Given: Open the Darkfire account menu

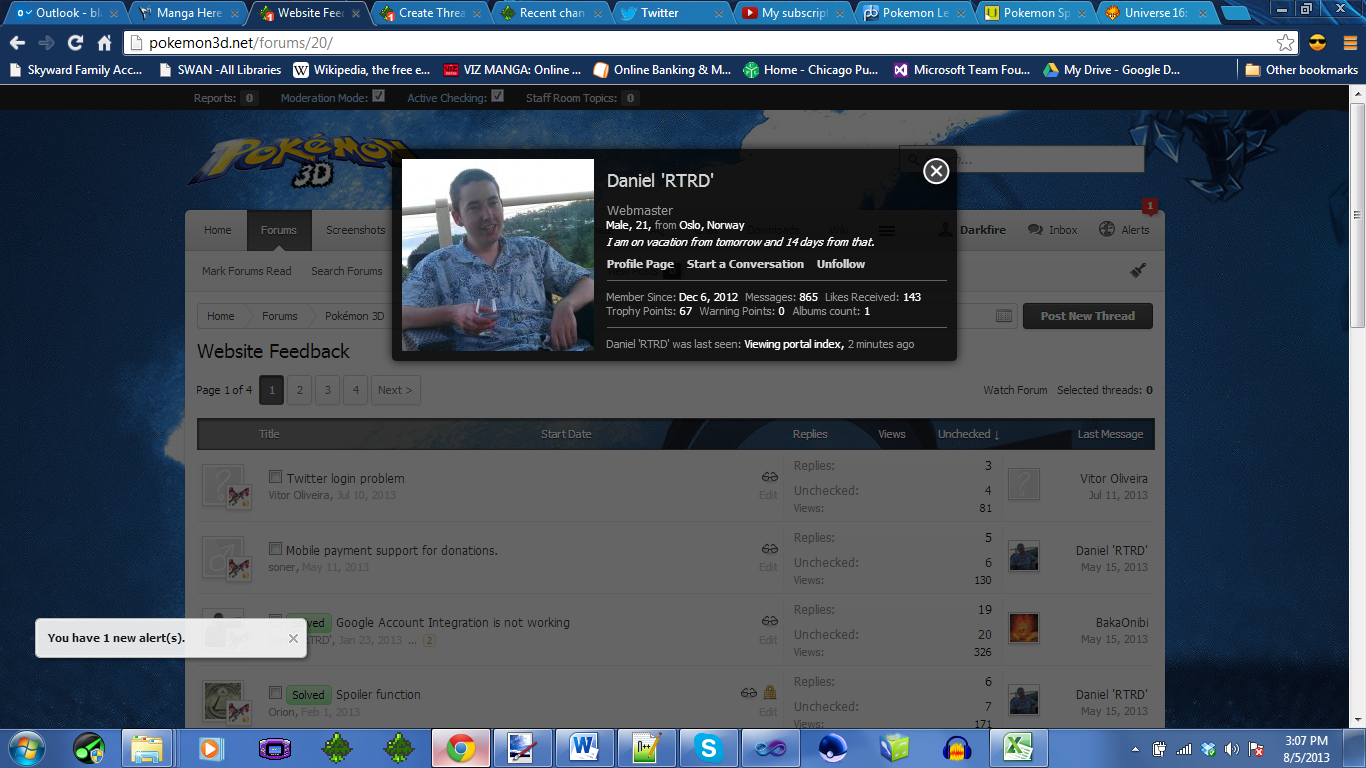Looking at the screenshot, I should pos(972,230).
